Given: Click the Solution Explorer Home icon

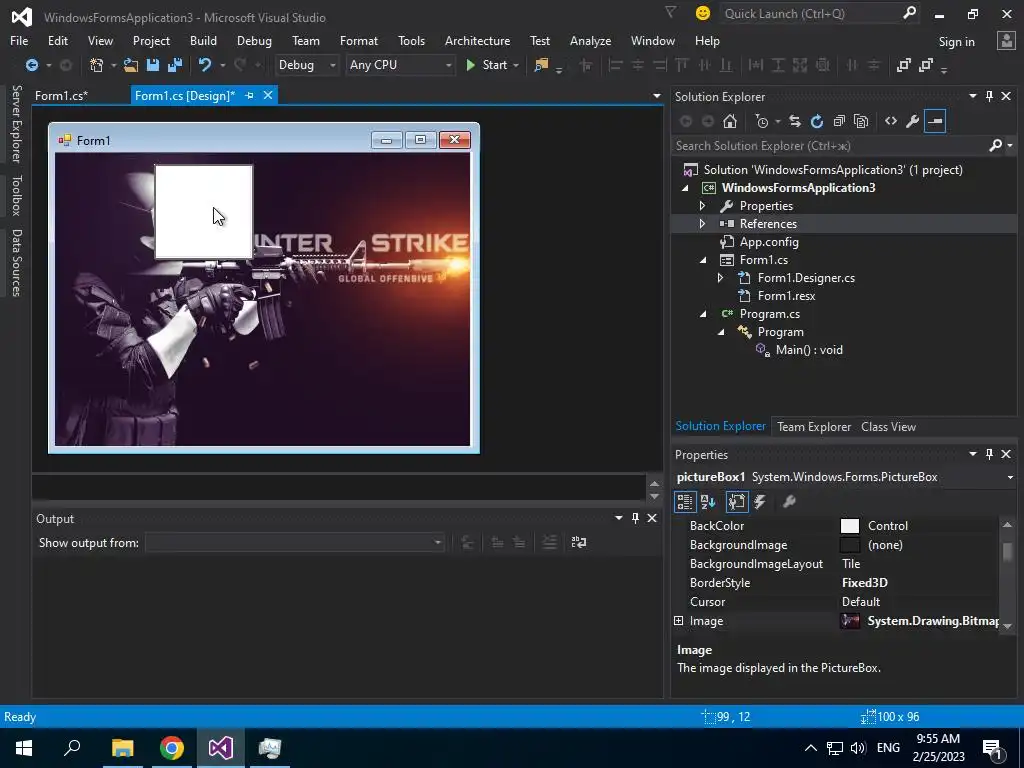Looking at the screenshot, I should pos(730,121).
